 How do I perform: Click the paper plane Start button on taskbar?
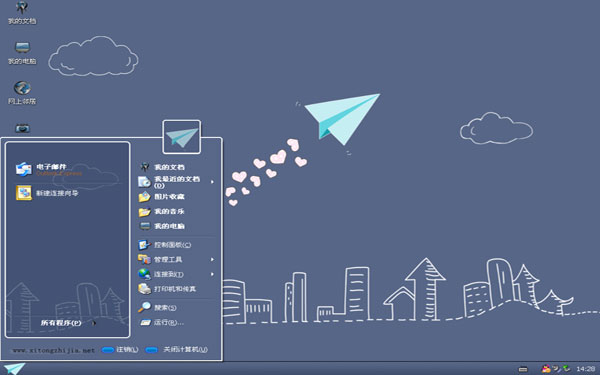(x=15, y=369)
